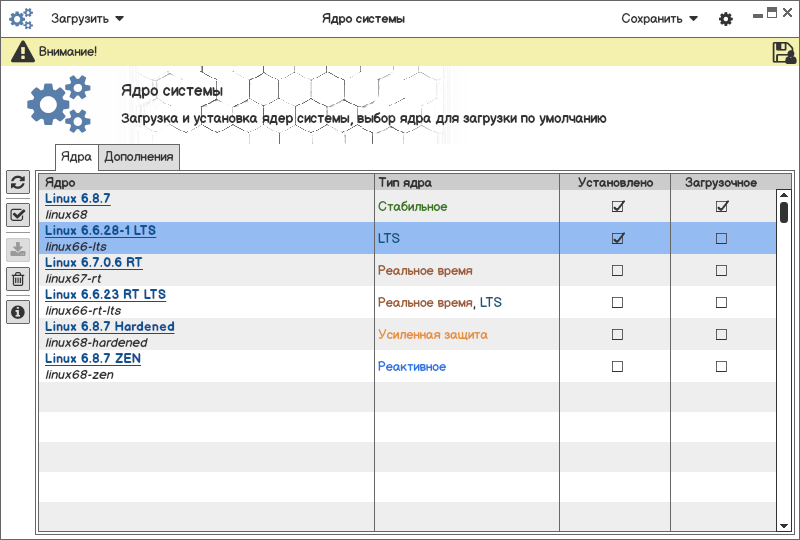Open the settings gear in title bar

pyautogui.click(x=726, y=19)
